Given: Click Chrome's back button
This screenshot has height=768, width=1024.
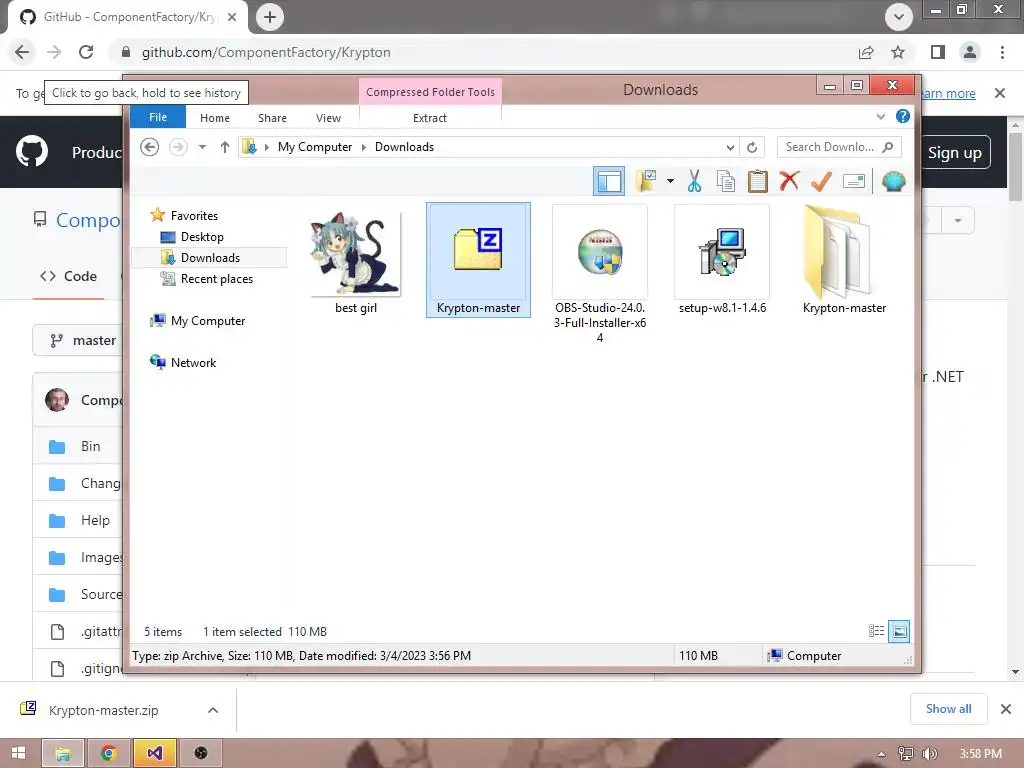Looking at the screenshot, I should [x=22, y=52].
